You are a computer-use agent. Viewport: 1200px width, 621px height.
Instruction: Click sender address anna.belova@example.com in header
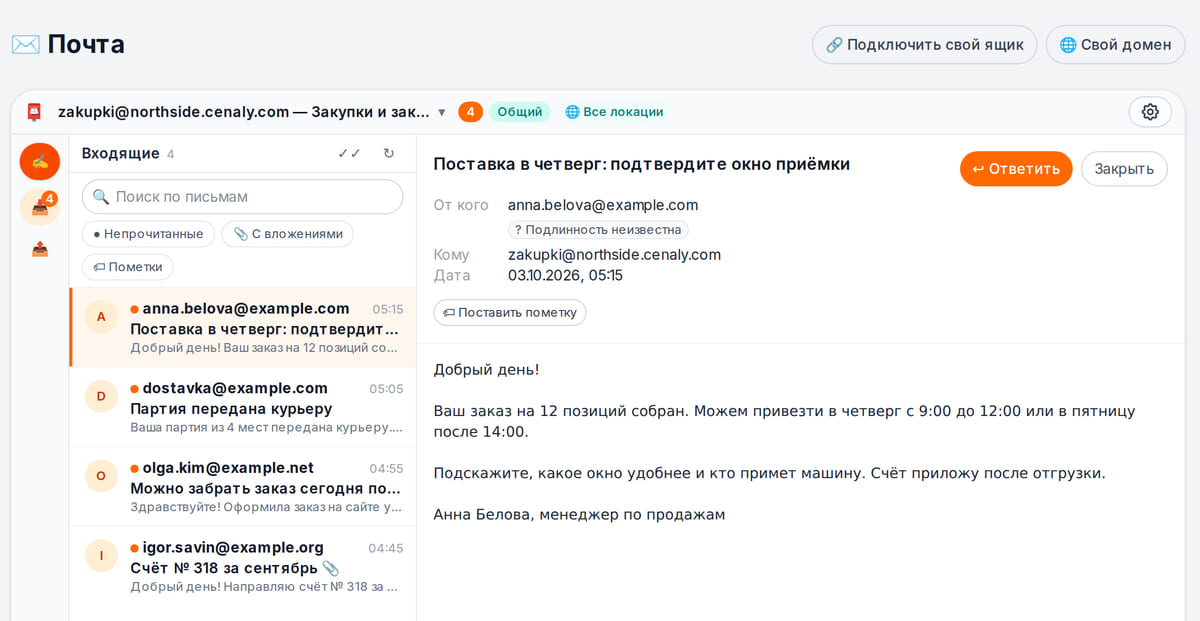tap(603, 205)
